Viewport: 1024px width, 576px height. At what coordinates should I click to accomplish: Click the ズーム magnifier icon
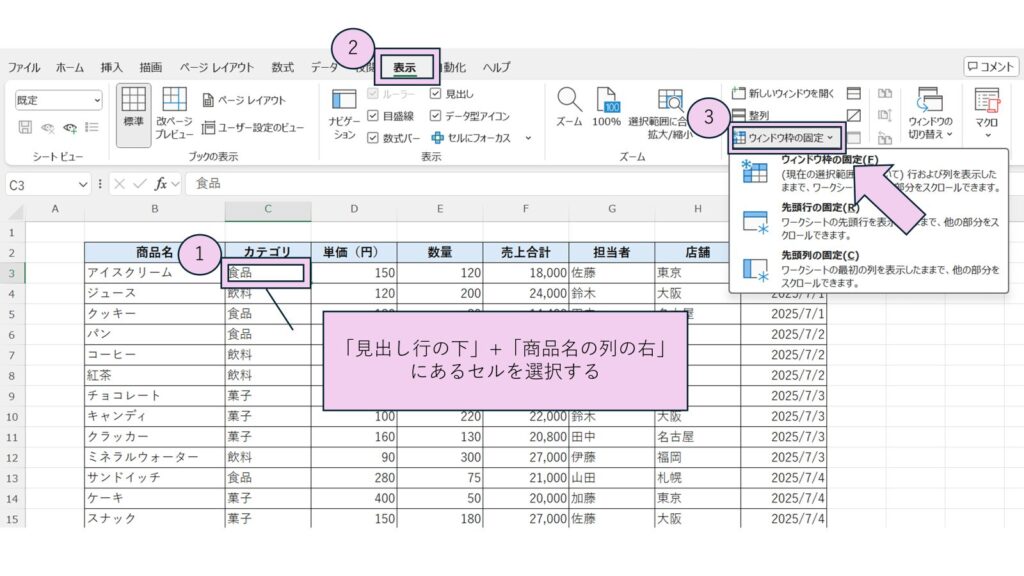click(569, 101)
